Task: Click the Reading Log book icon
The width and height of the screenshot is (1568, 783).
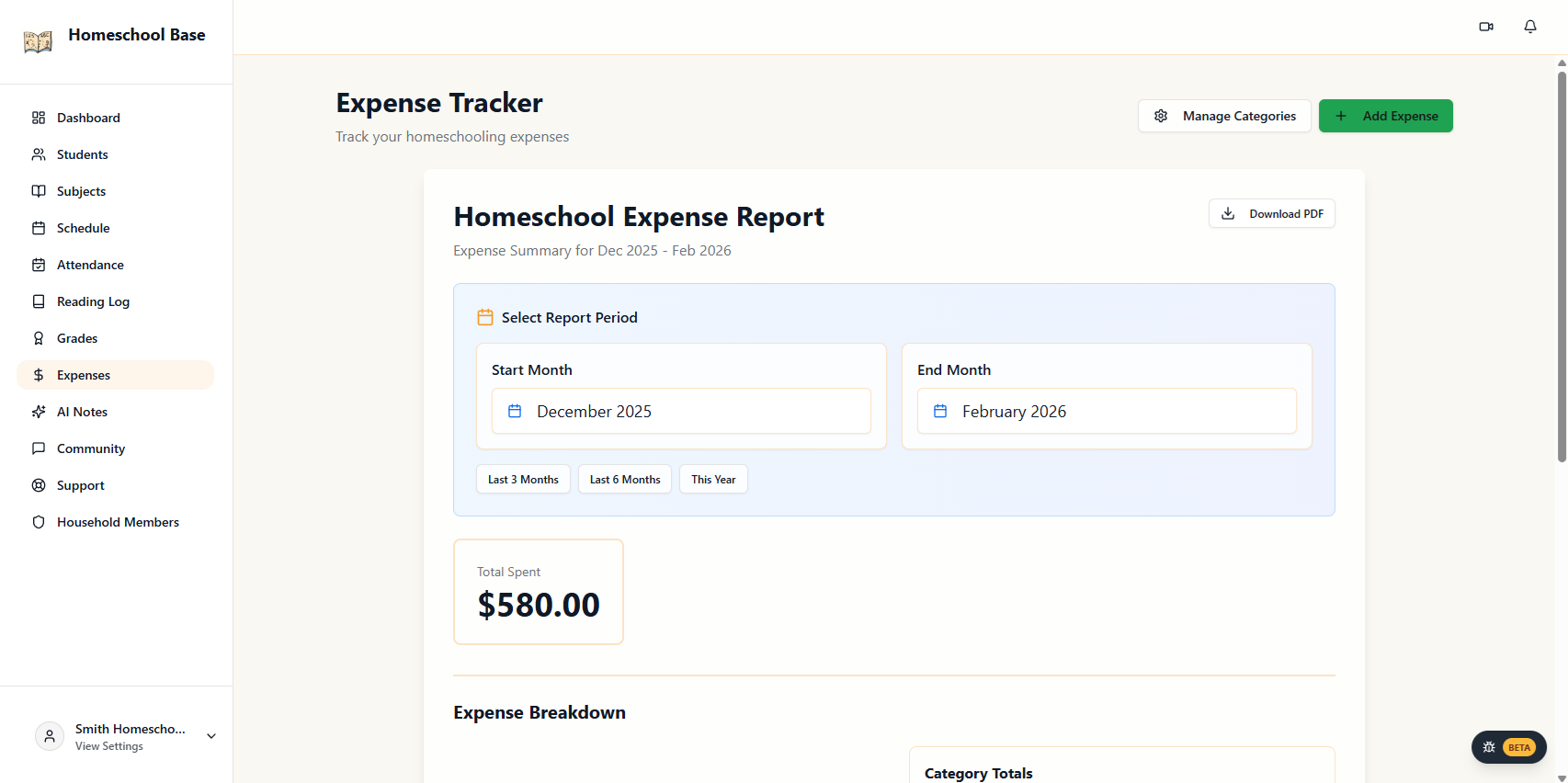Action: pos(39,301)
